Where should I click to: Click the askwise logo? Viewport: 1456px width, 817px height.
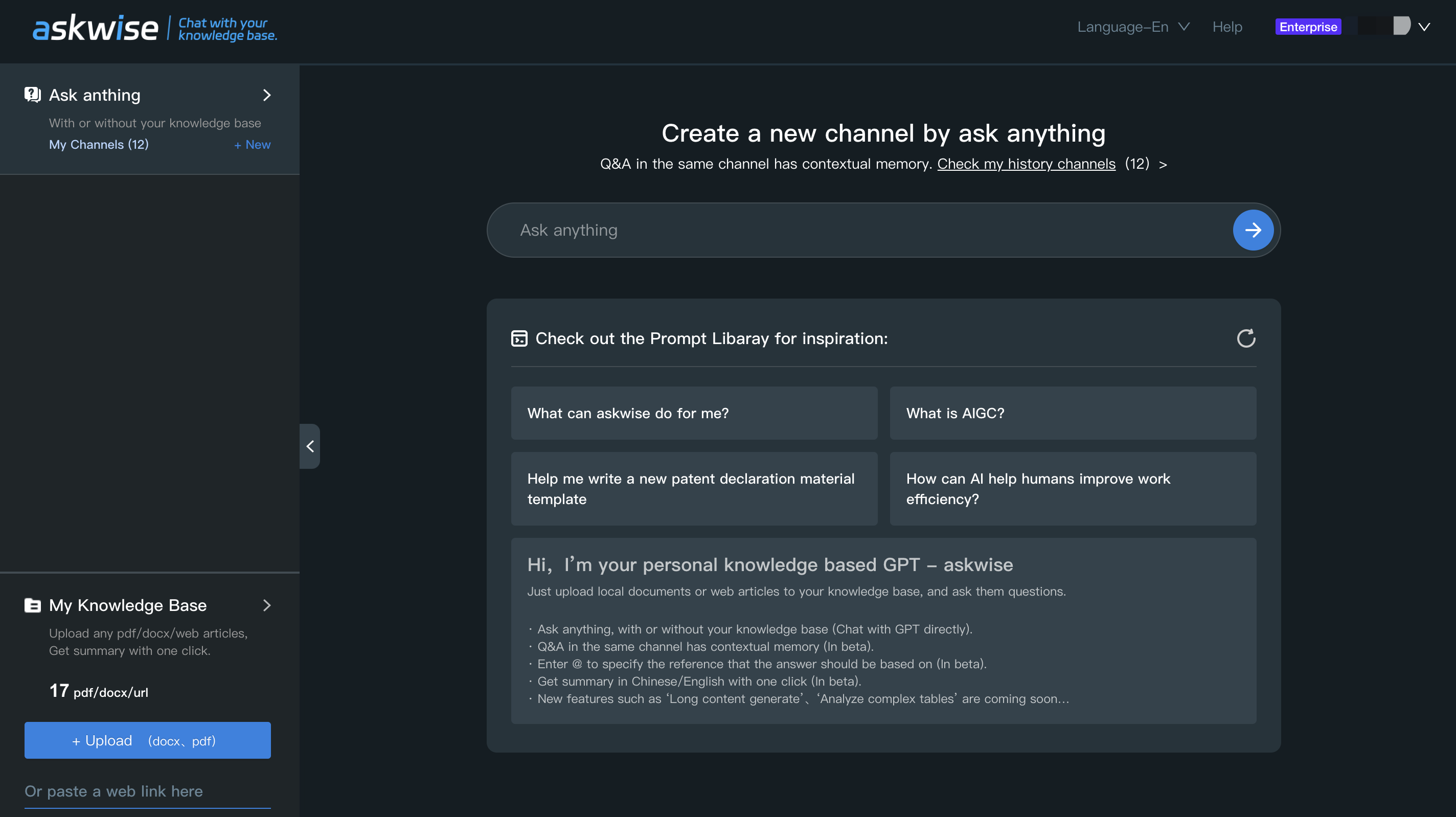[x=95, y=28]
